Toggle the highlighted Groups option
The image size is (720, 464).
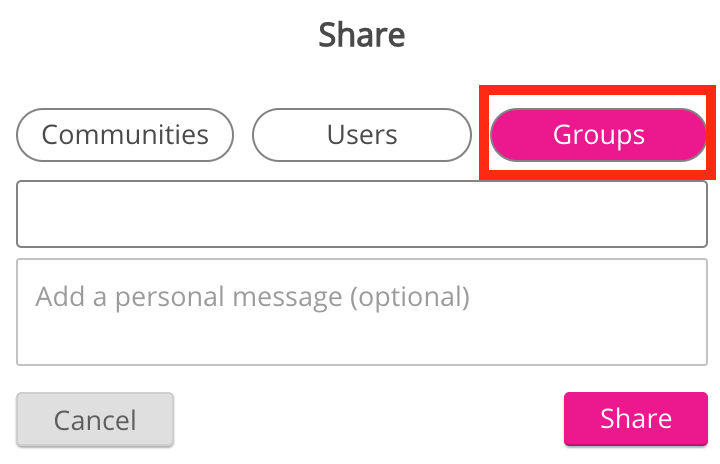[598, 135]
